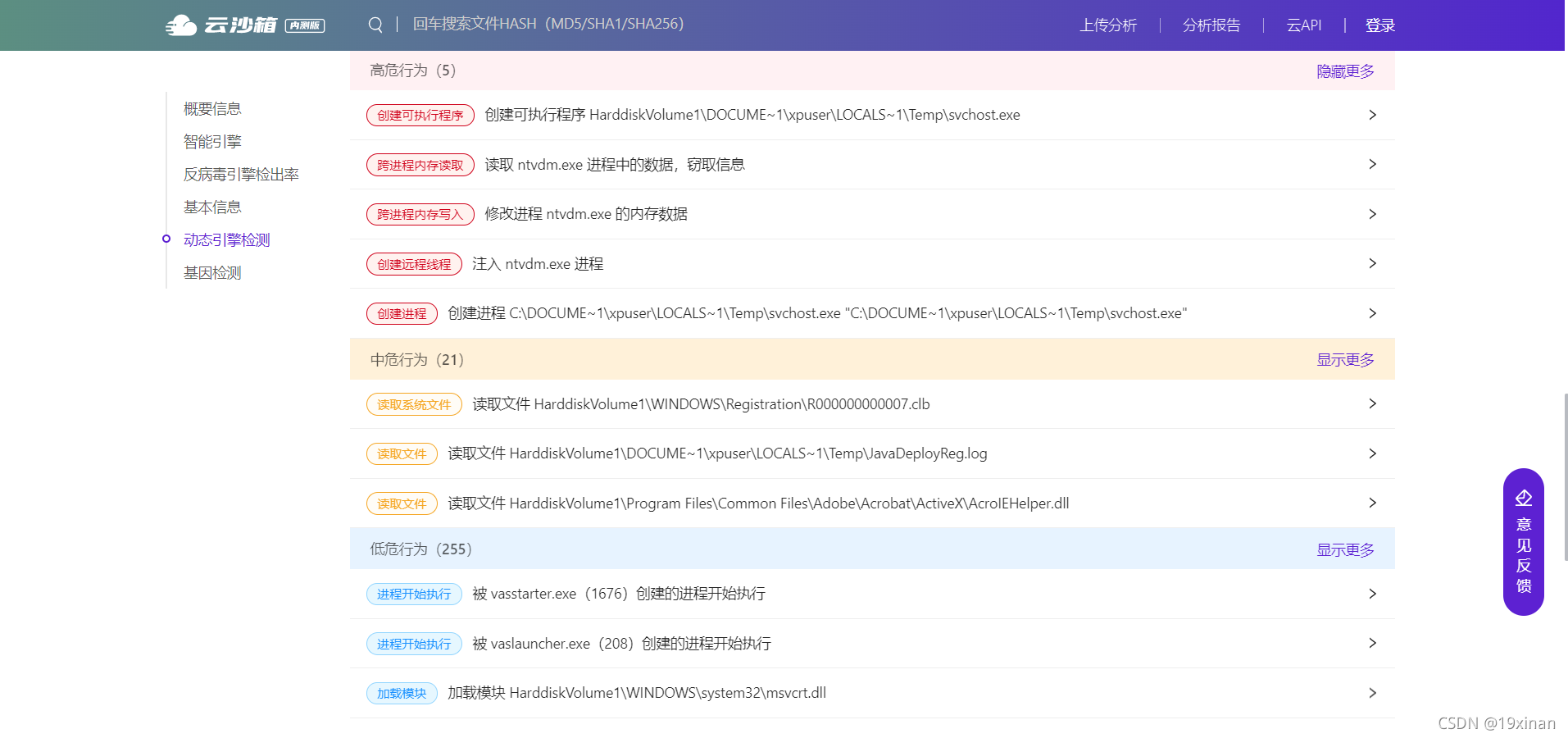Click the 读取系统文件 orange tag
Image resolution: width=1568 pixels, height=738 pixels.
tap(414, 404)
